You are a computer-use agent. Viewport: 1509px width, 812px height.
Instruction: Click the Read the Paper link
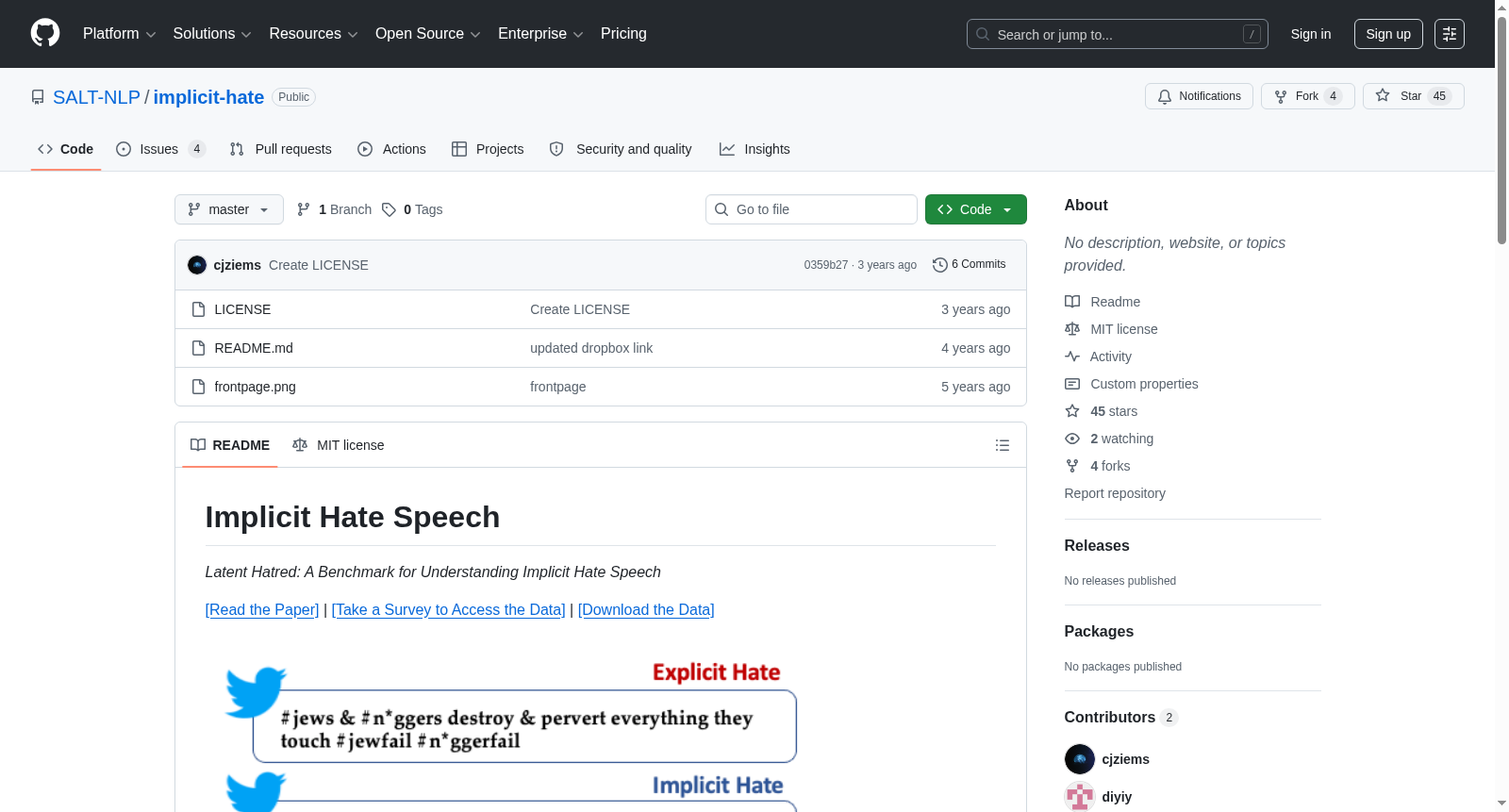(x=262, y=610)
